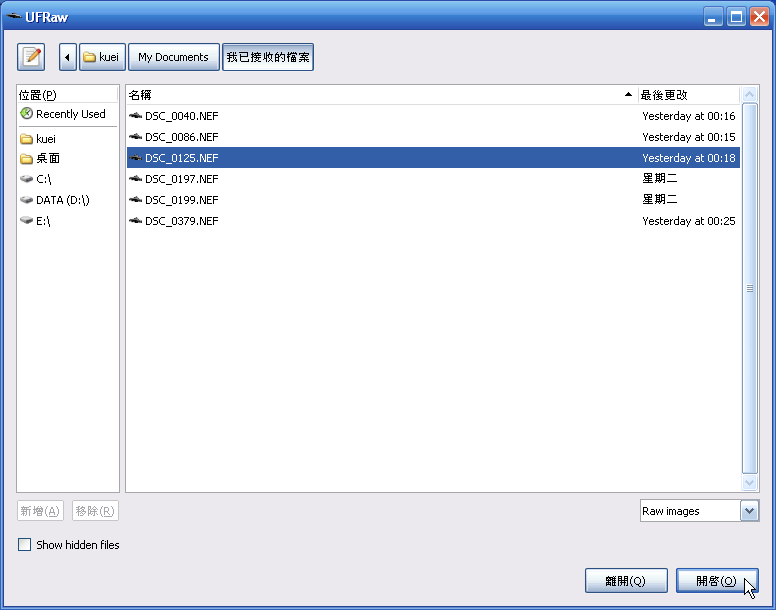Image resolution: width=776 pixels, height=610 pixels.
Task: Toggle the type-a-filename pencil icon
Action: coord(31,57)
